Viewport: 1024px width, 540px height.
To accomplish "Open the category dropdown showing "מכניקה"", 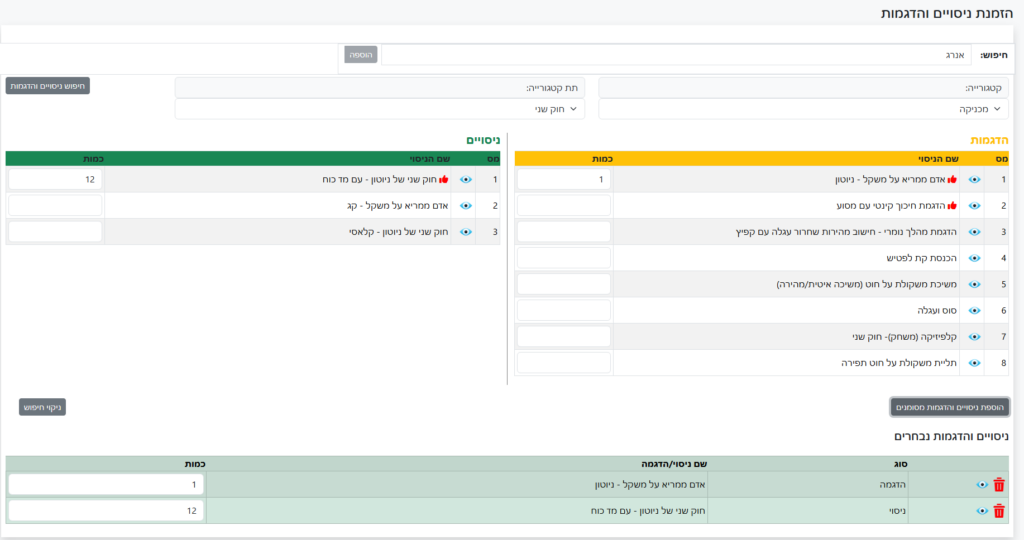I will point(803,108).
